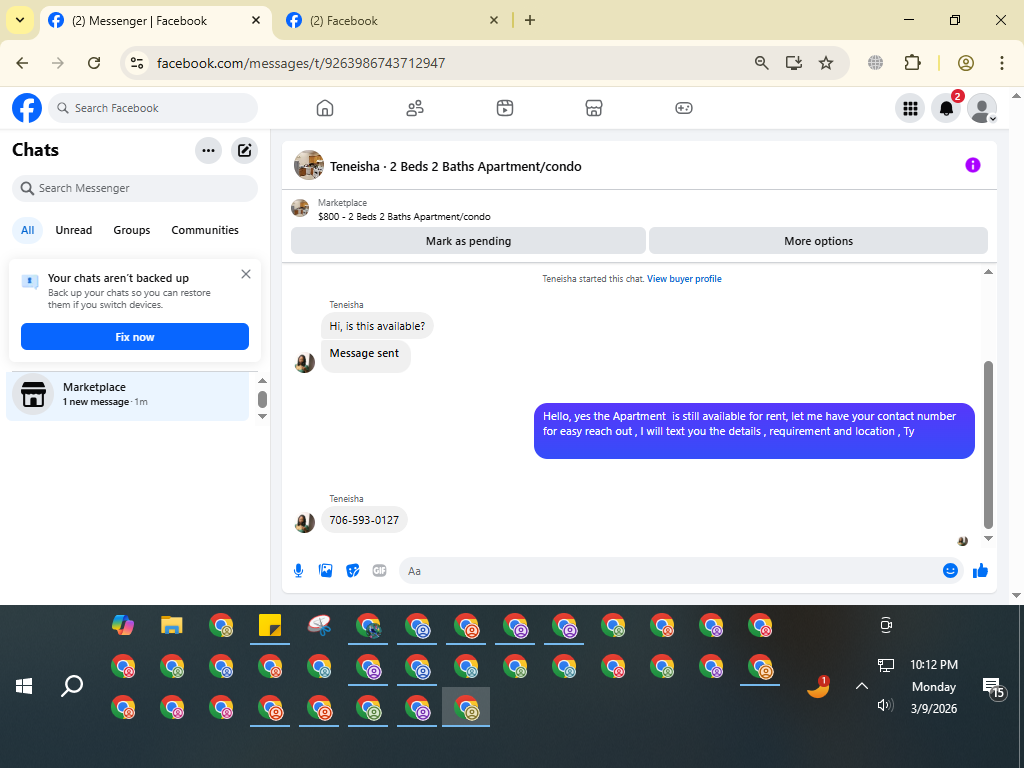Open Windows Start menu
The height and width of the screenshot is (768, 1024).
click(x=24, y=686)
